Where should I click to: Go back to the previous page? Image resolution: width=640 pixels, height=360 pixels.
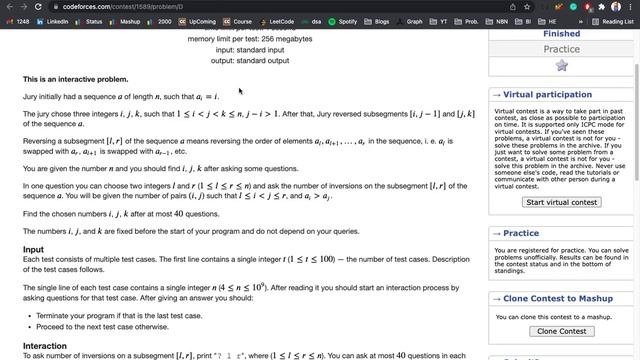(x=10, y=7)
